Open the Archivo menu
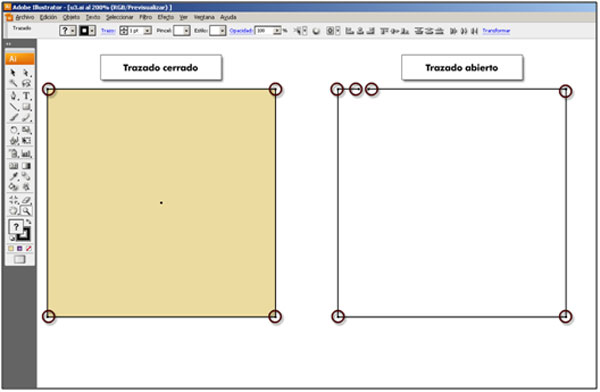This screenshot has height=392, width=600. point(24,17)
